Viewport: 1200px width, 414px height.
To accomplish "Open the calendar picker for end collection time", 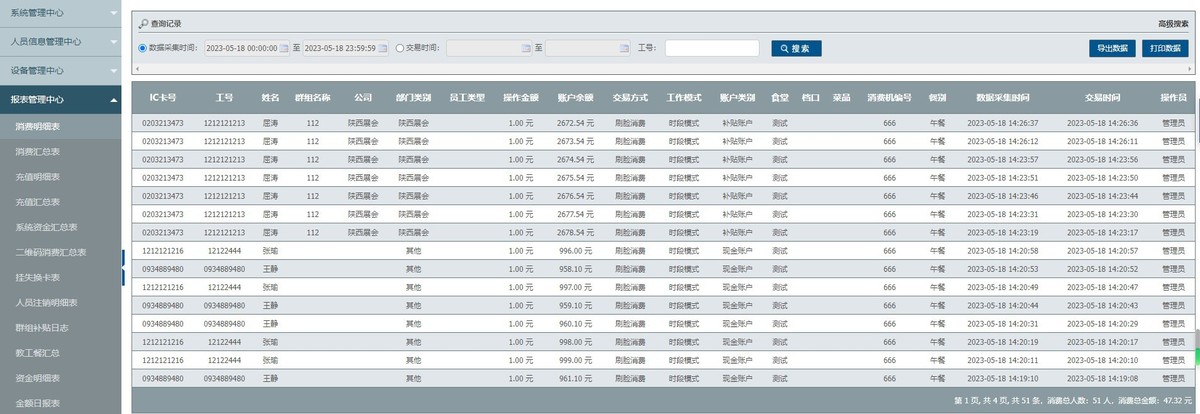I will 382,48.
